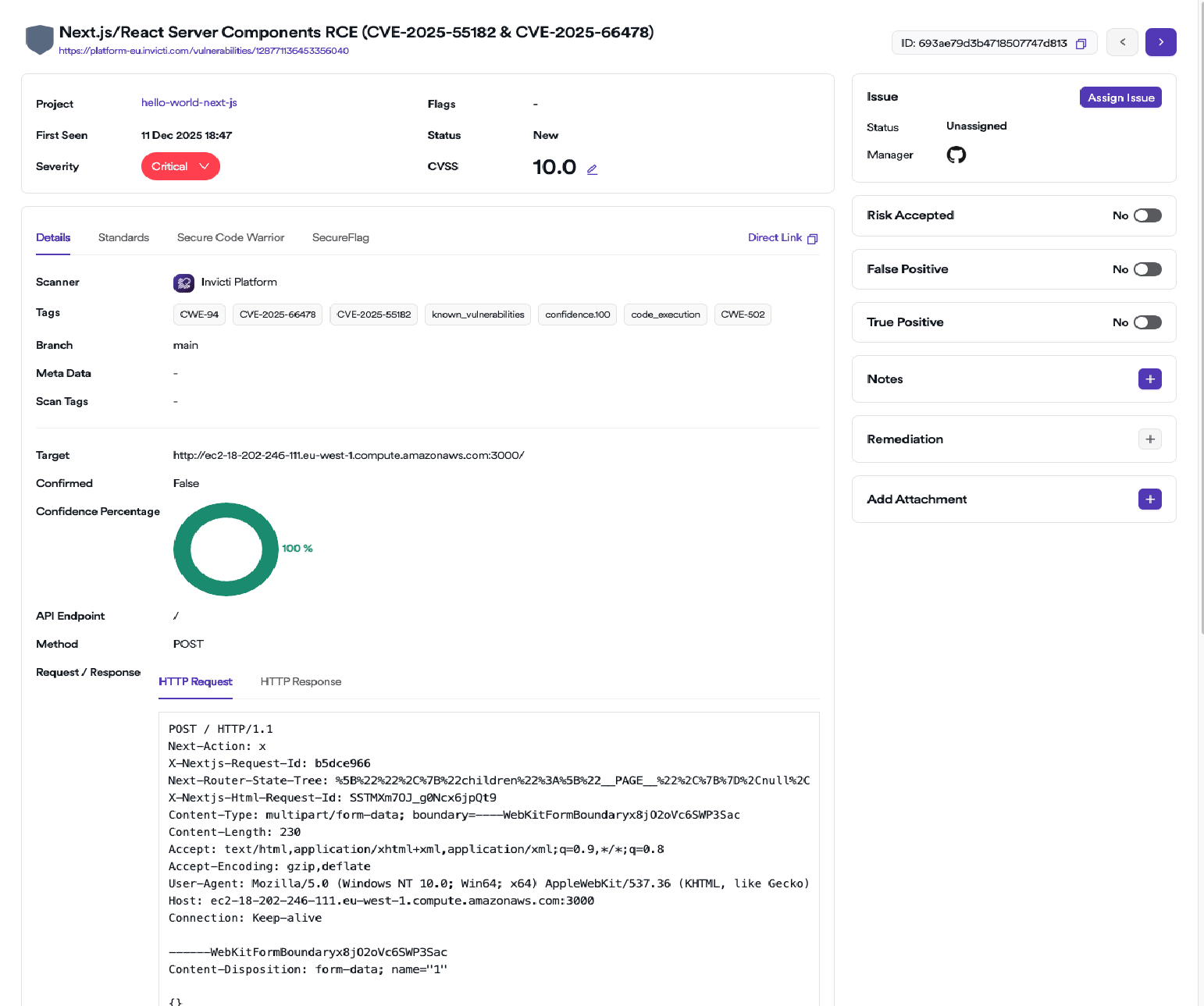Click the Unassigned issue status text

tap(976, 126)
